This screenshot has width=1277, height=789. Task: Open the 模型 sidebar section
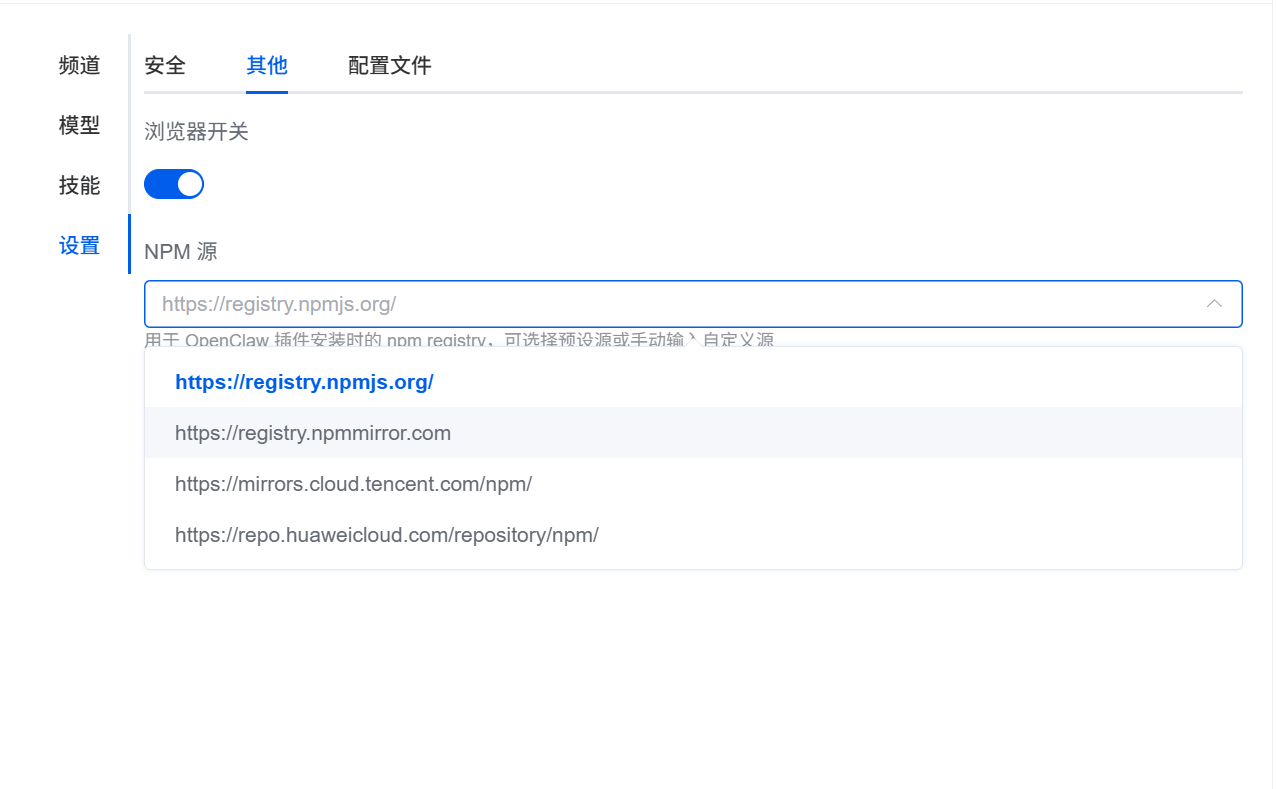tap(80, 126)
